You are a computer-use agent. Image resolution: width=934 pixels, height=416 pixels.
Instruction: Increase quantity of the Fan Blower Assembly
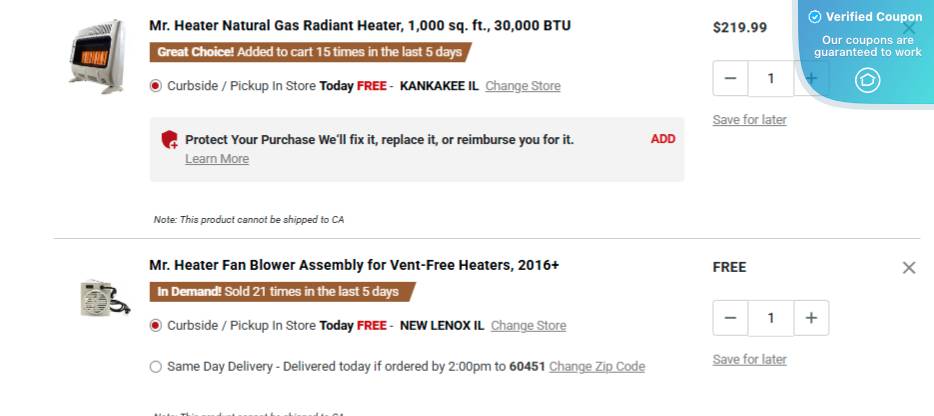pos(811,318)
